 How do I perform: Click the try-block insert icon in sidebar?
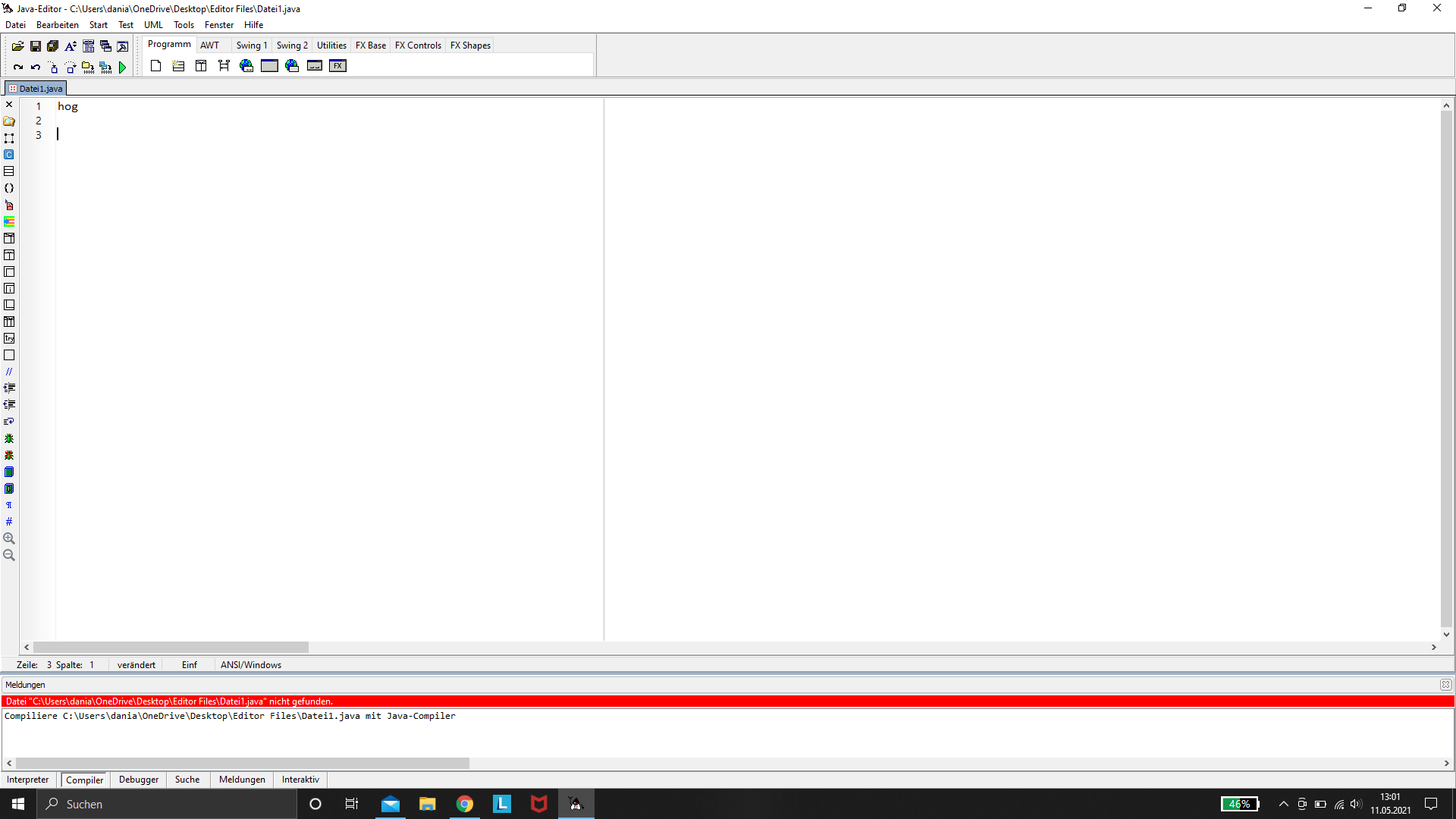pyautogui.click(x=9, y=338)
